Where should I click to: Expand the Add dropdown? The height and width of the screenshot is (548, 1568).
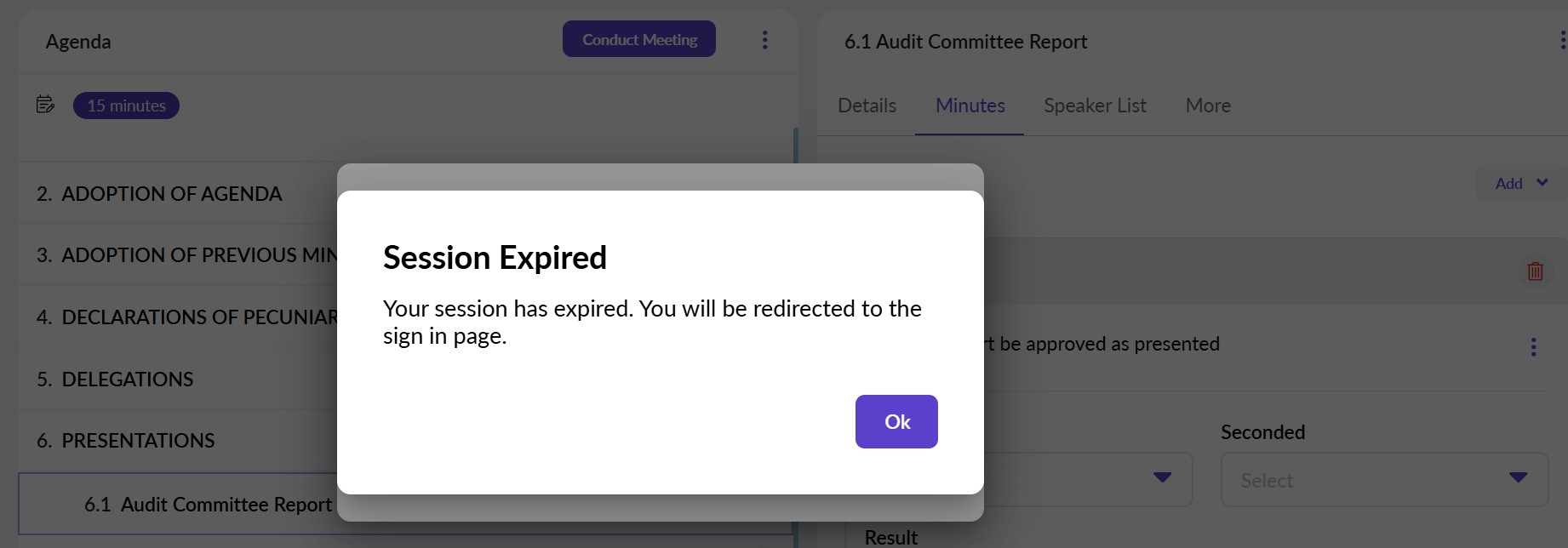1520,183
